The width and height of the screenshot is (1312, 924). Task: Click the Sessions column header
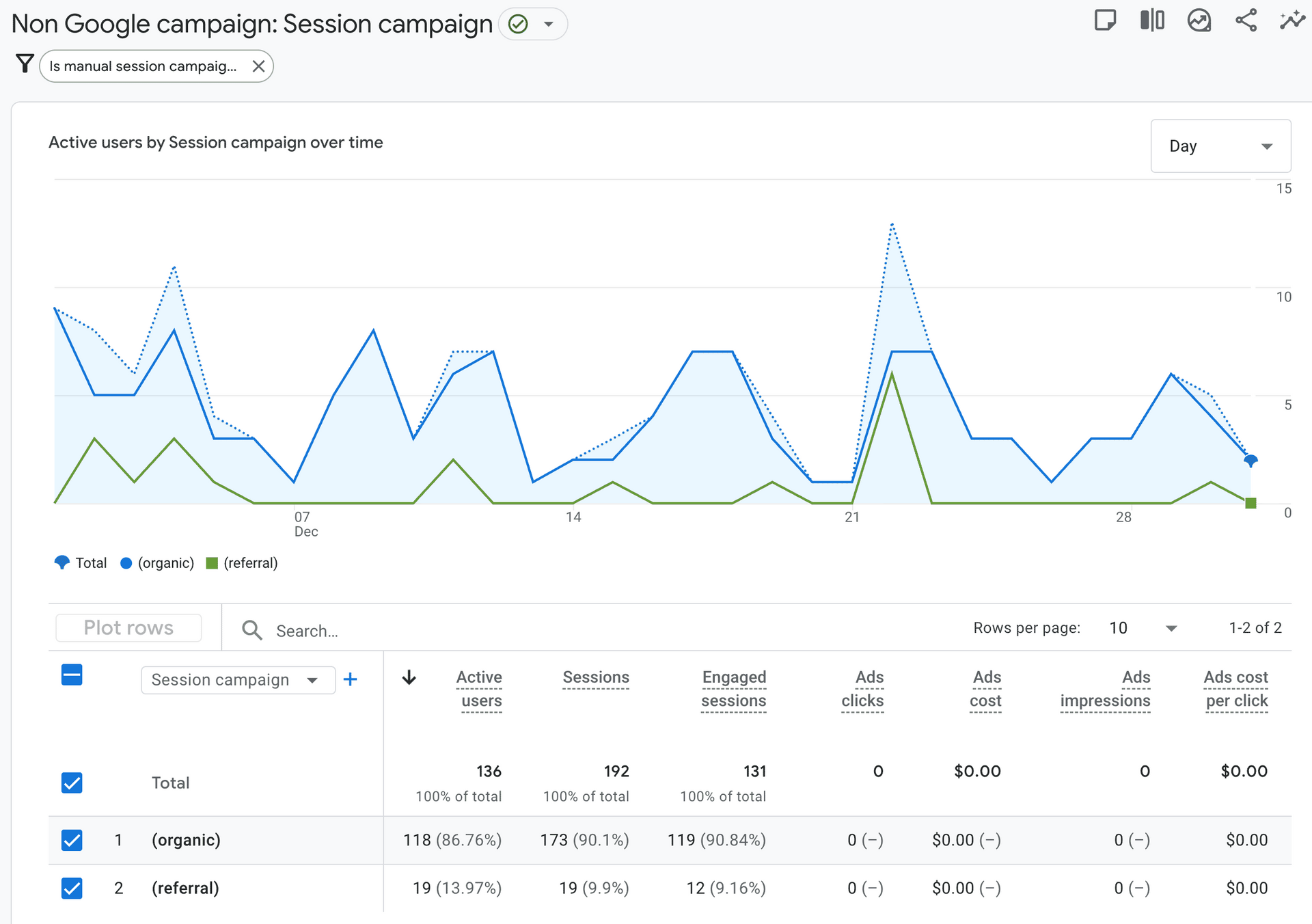pyautogui.click(x=595, y=677)
